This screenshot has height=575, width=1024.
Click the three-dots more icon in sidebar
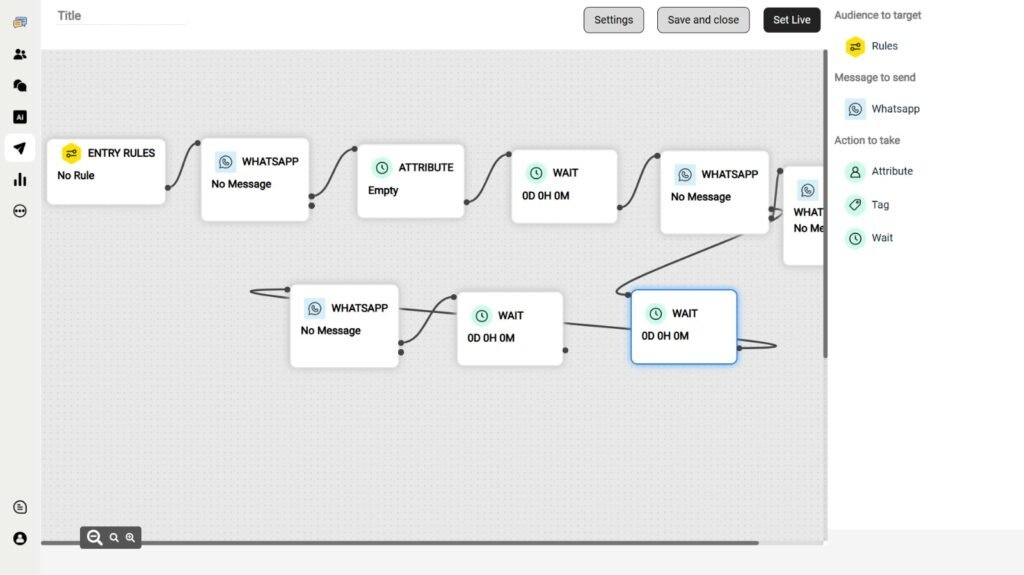(x=20, y=211)
